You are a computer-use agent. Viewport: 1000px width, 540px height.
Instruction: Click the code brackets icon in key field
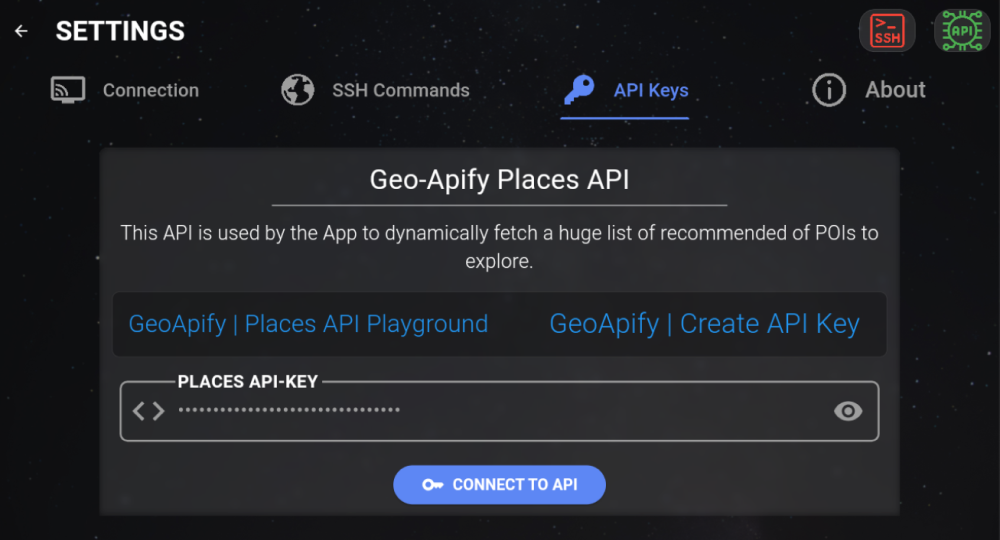(149, 411)
